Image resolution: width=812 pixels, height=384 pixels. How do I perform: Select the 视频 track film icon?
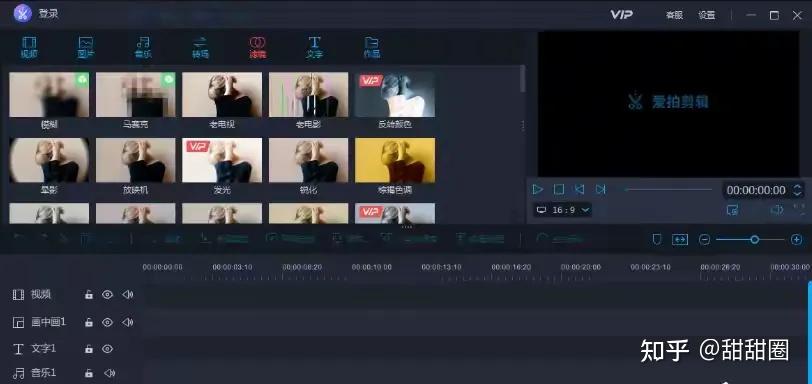(19, 295)
